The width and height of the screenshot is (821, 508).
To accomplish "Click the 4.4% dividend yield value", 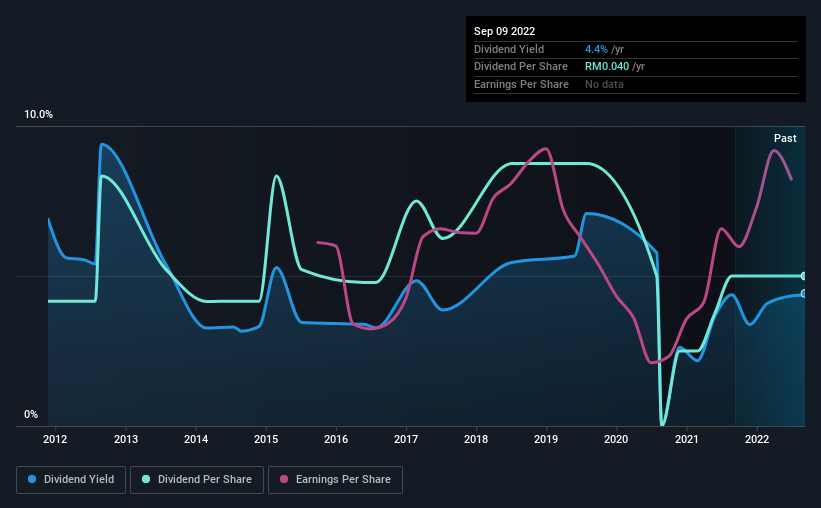I will 596,49.
